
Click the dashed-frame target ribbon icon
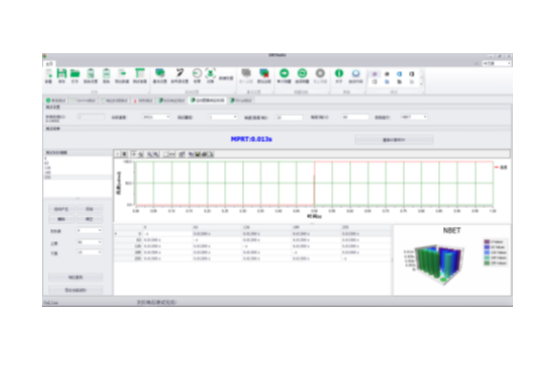click(210, 73)
